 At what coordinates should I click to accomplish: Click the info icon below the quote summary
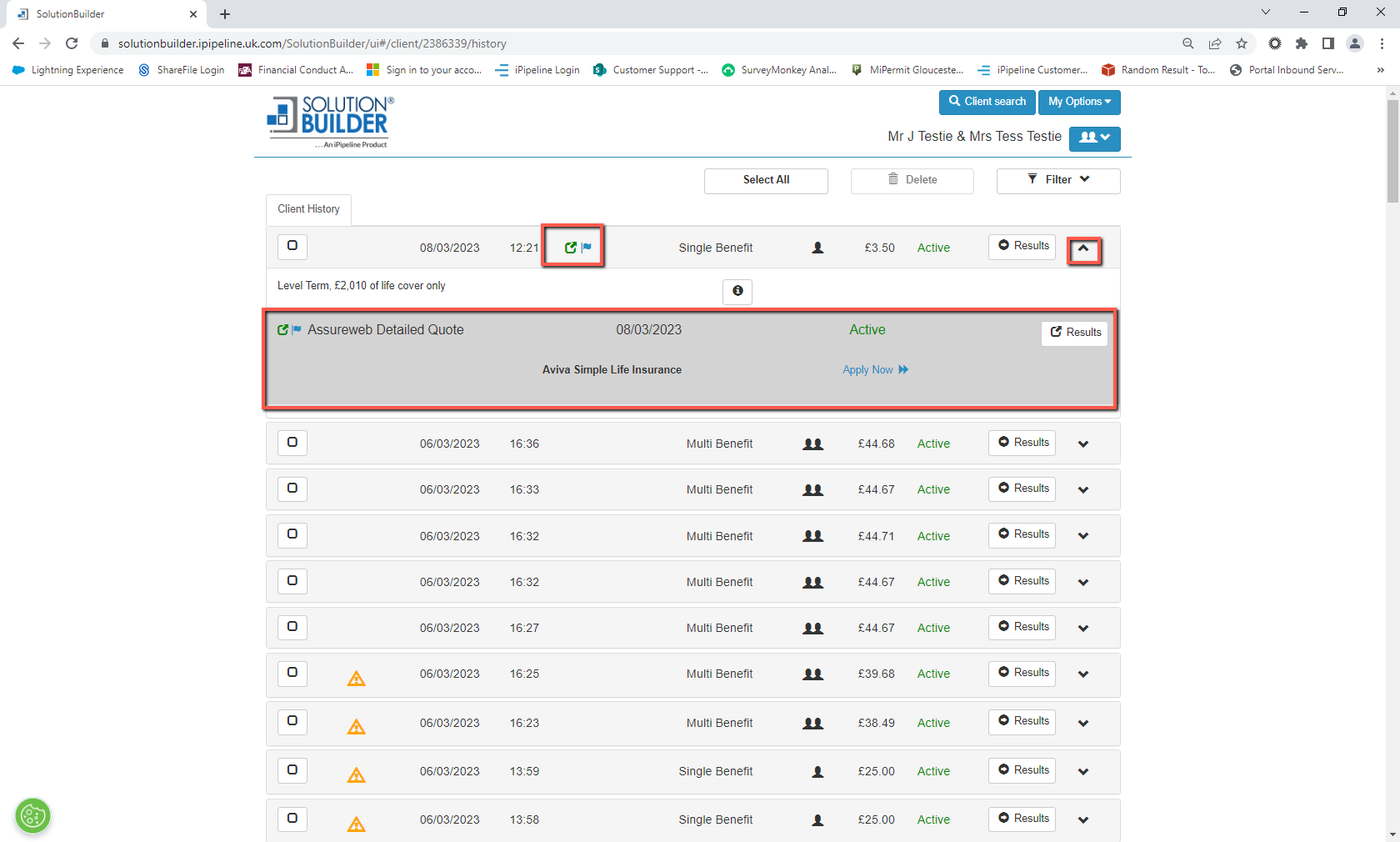coord(737,291)
